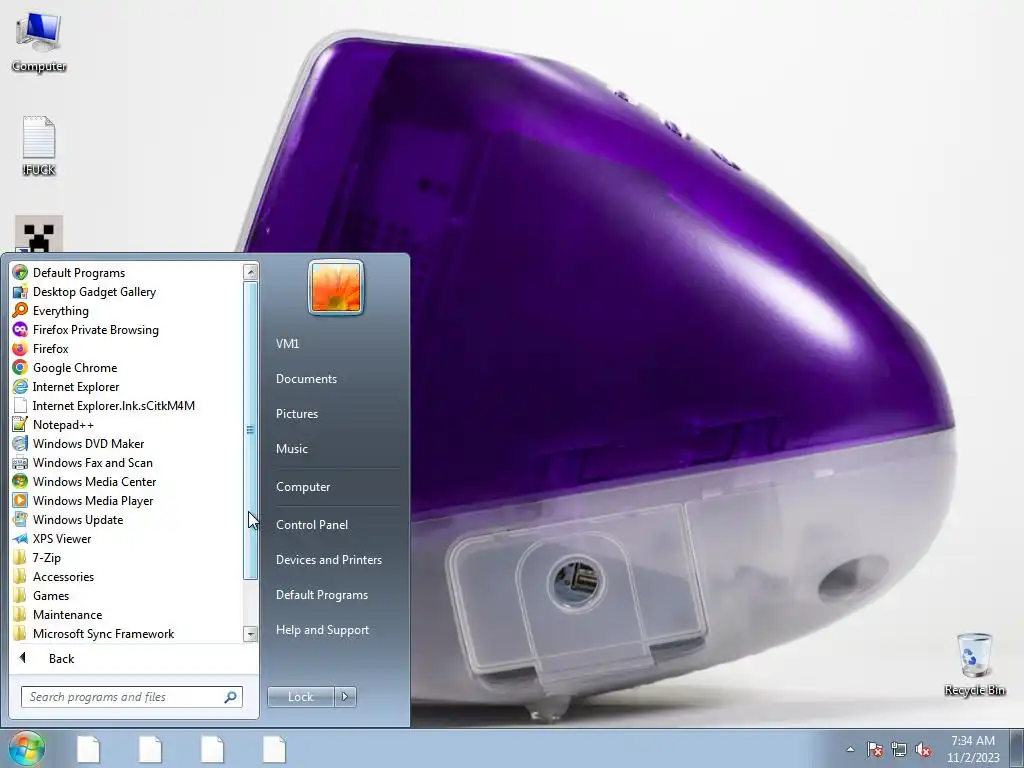Click the user account picture
This screenshot has width=1024, height=768.
point(336,287)
